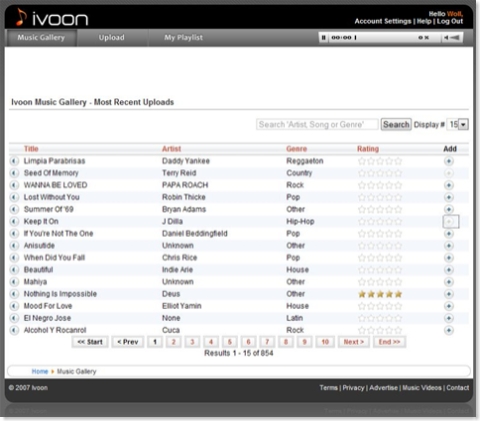Add Summer Of '69 to playlist
480x421 pixels.
(x=449, y=209)
